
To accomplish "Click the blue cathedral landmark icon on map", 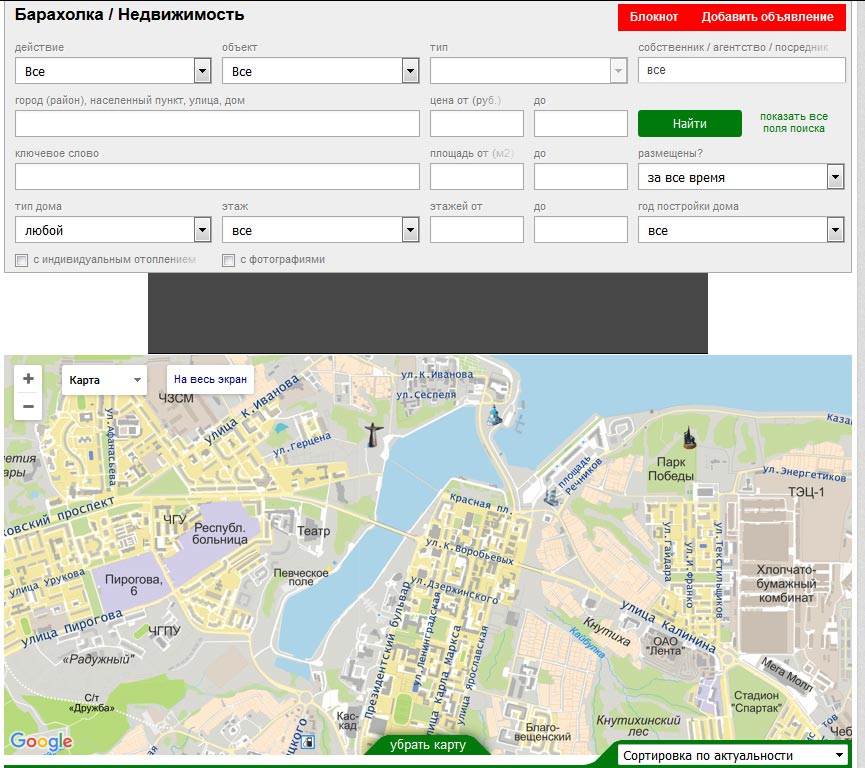I will (494, 415).
